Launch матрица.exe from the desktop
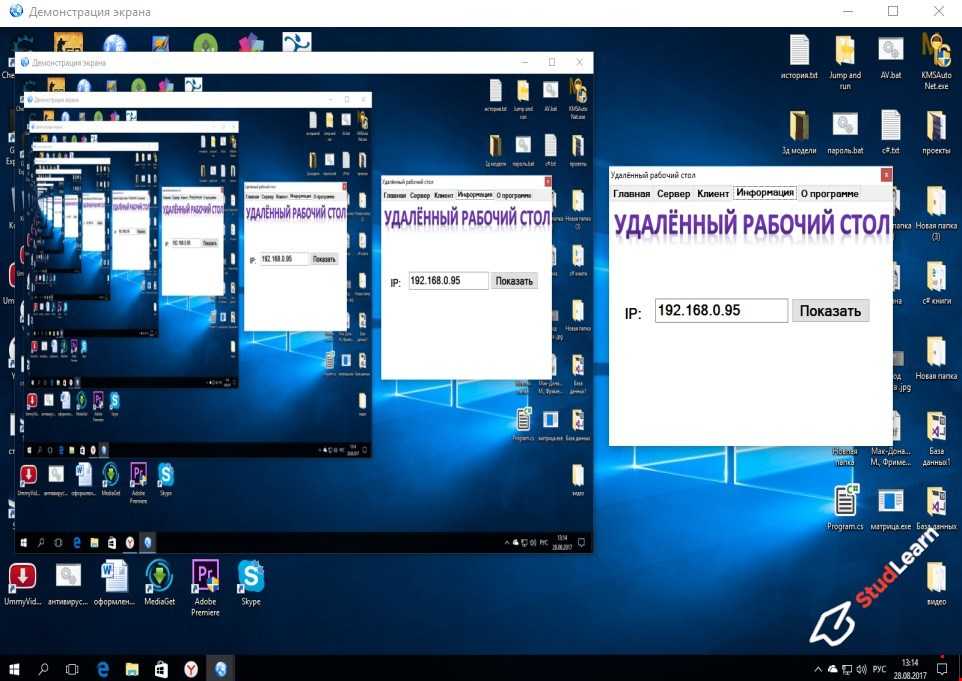 click(890, 508)
